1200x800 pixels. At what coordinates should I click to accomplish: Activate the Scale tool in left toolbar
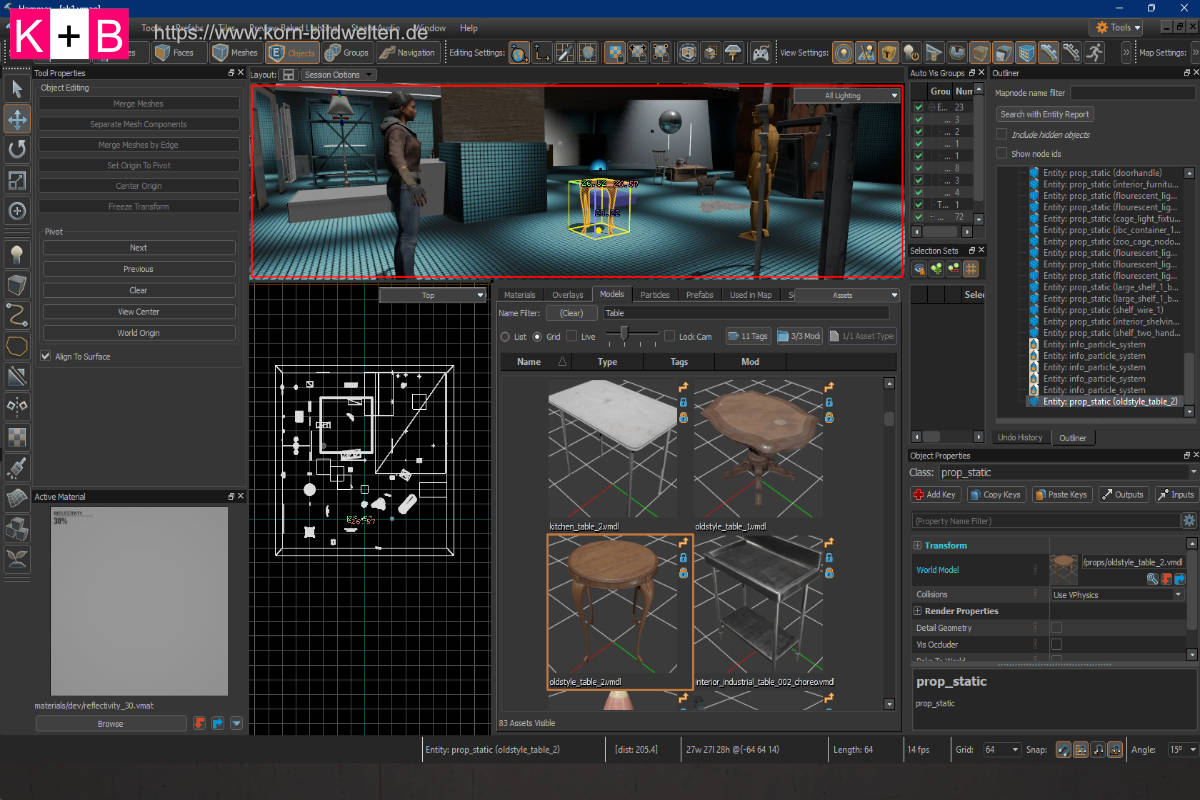(18, 180)
